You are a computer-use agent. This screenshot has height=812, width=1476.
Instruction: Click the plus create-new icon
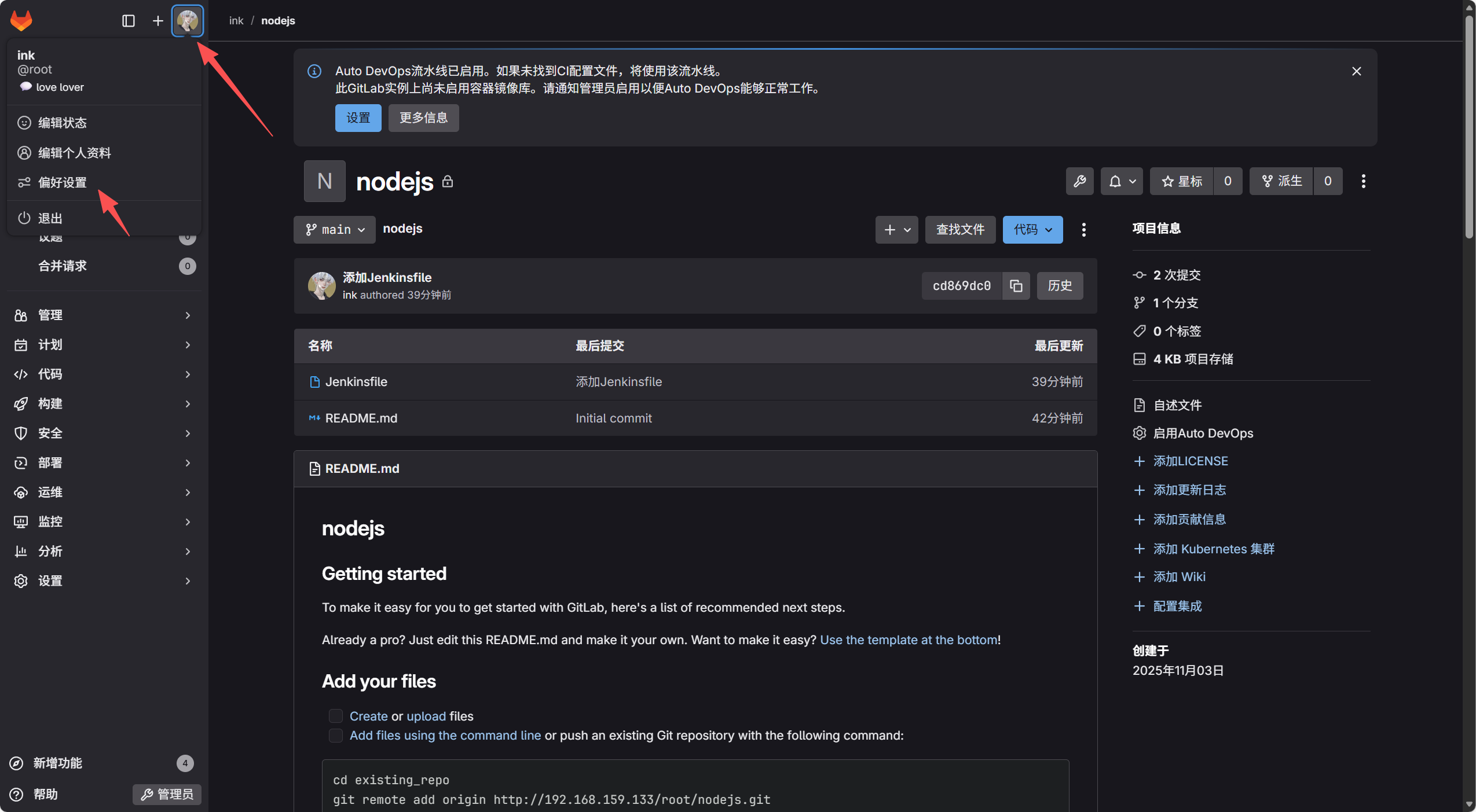tap(158, 21)
